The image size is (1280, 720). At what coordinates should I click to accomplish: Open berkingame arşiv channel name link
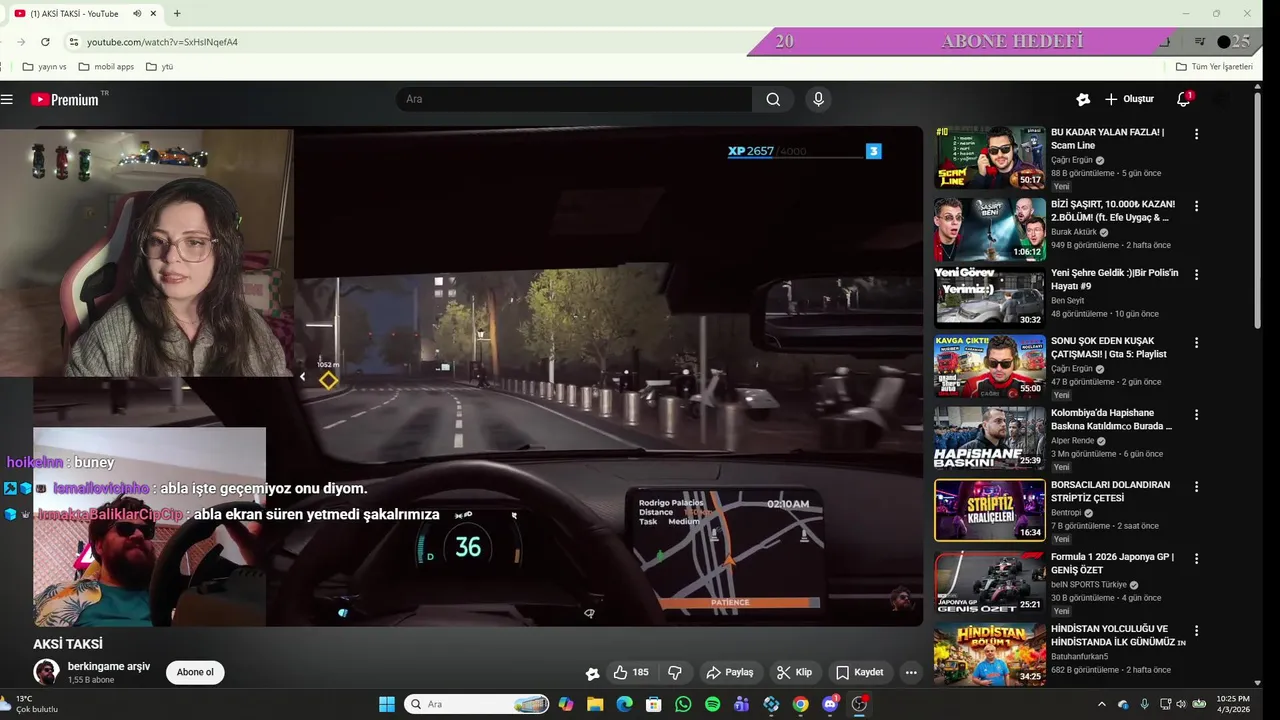pyautogui.click(x=109, y=666)
